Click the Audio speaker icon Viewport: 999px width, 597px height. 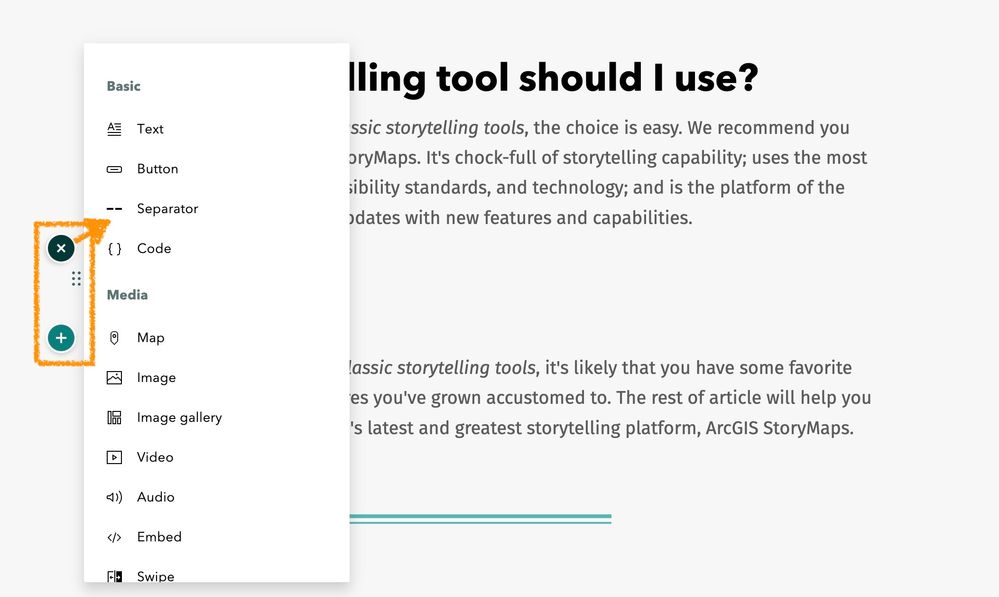tap(114, 497)
